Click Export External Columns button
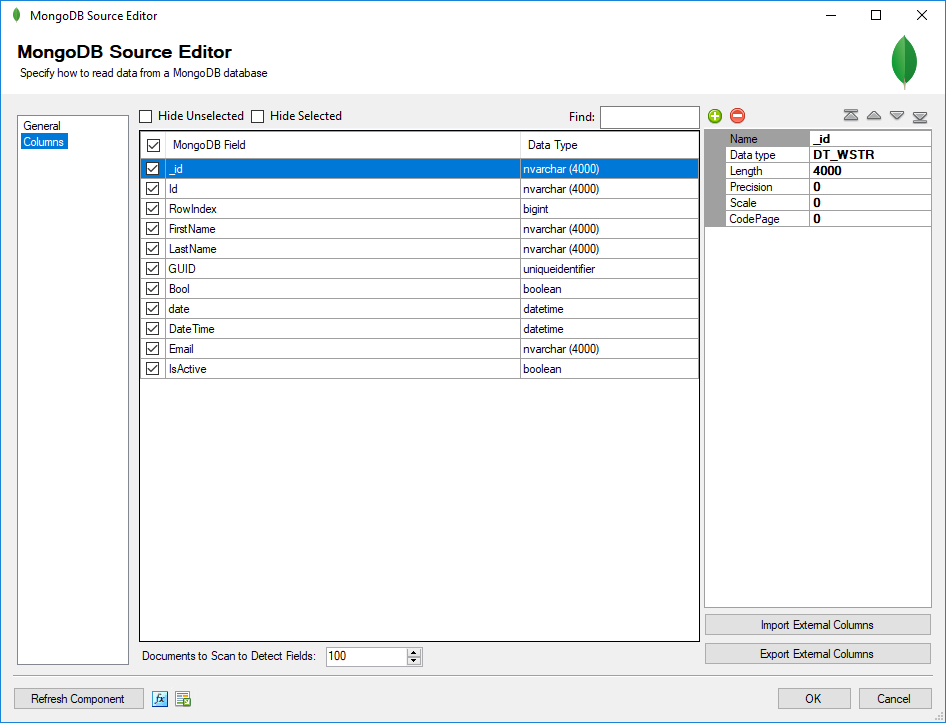This screenshot has height=723, width=946. (817, 654)
